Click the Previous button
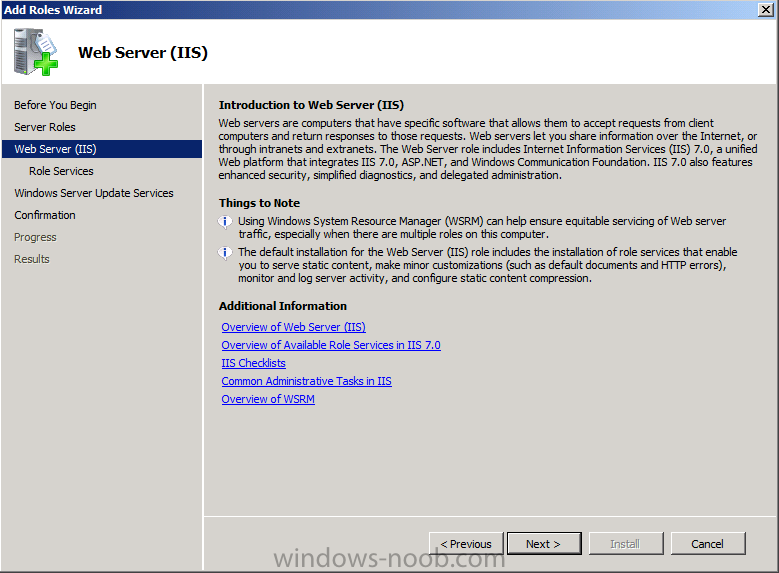Viewport: 779px width, 573px height. tap(466, 544)
